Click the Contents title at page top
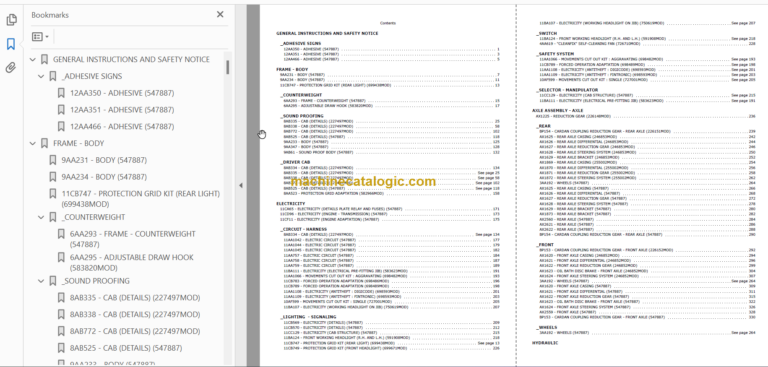This screenshot has height=367, width=768. coord(387,23)
